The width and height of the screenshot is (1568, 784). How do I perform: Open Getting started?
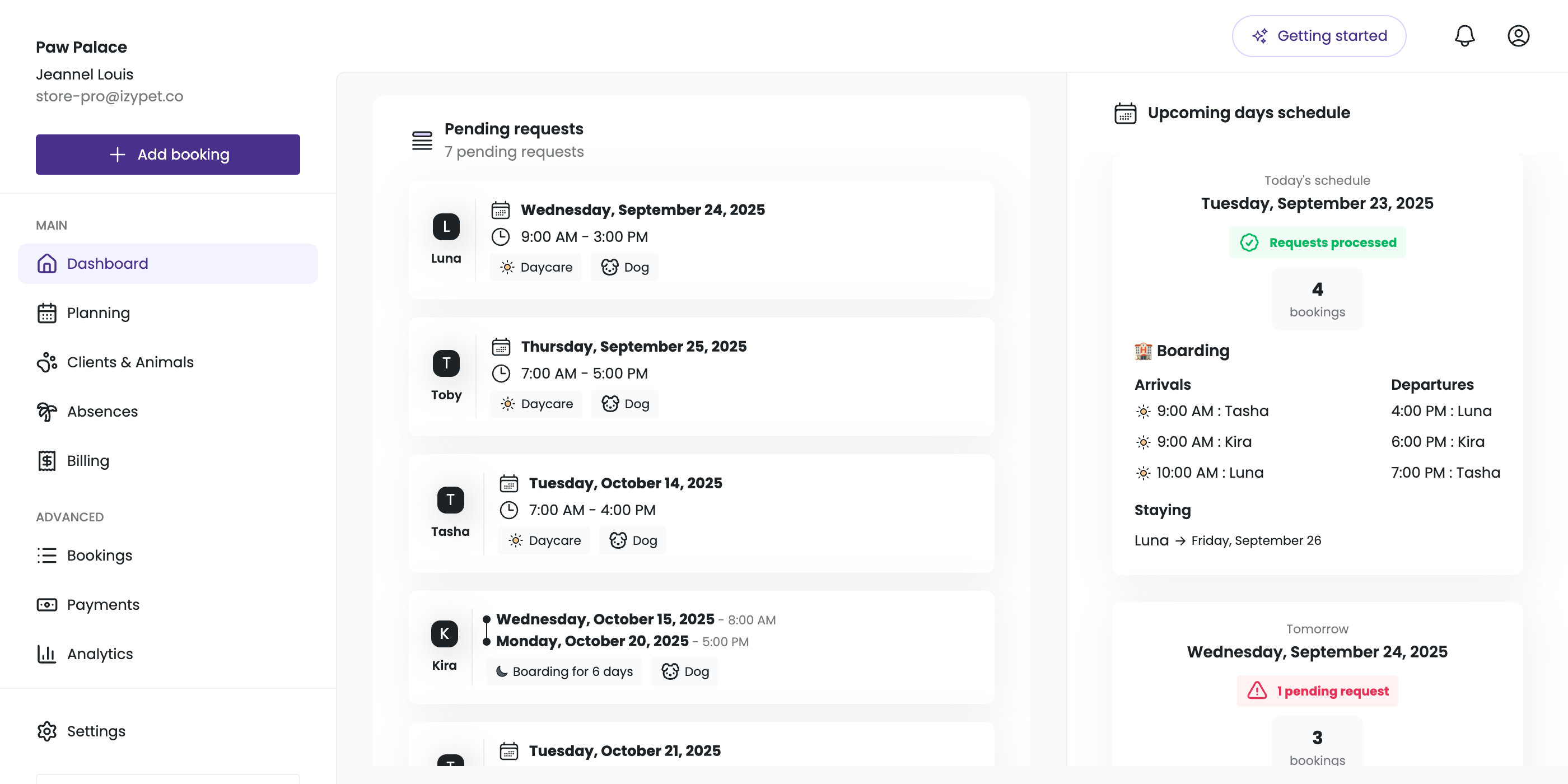(x=1319, y=36)
